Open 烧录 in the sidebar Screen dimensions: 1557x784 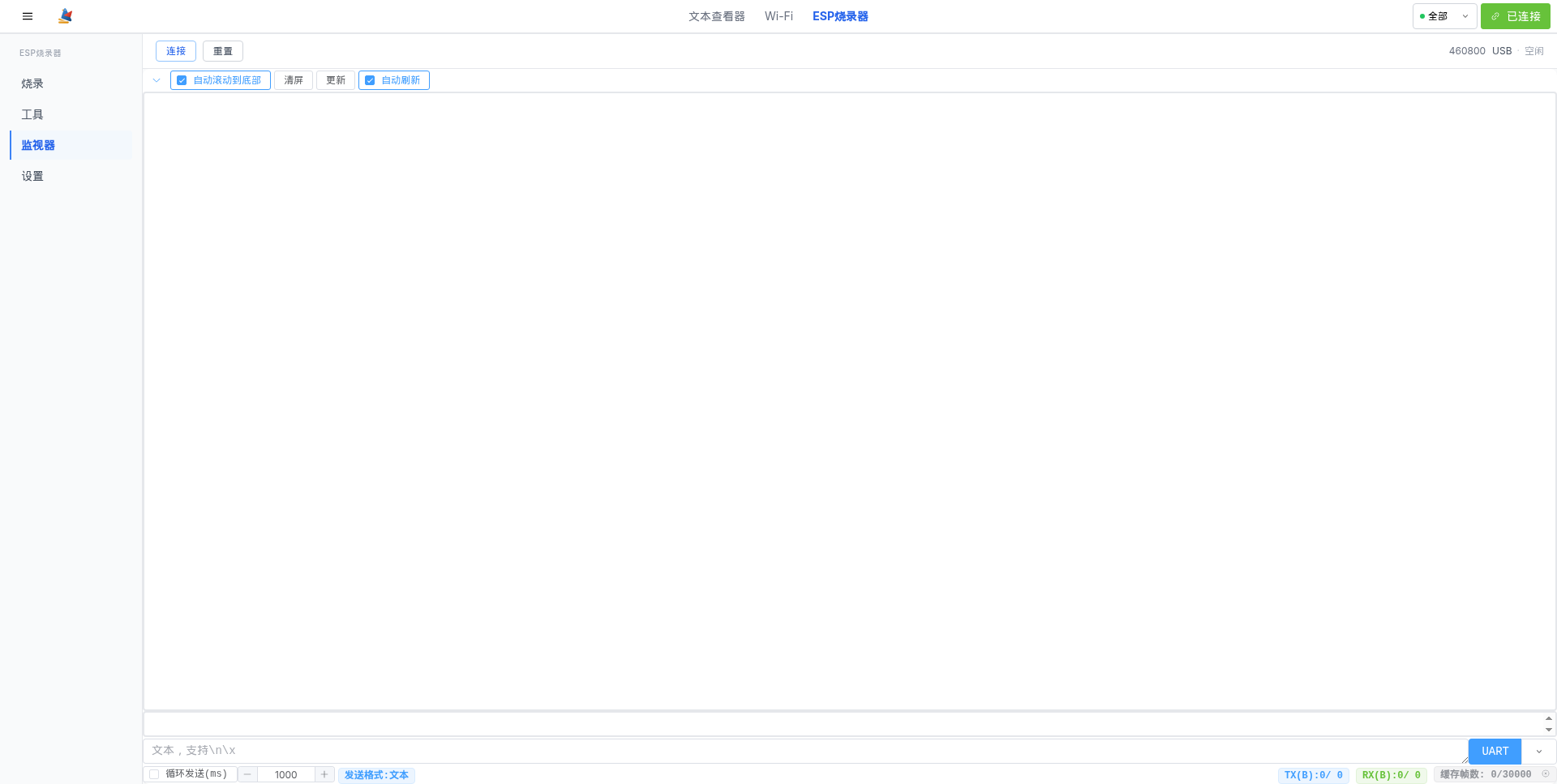[32, 84]
